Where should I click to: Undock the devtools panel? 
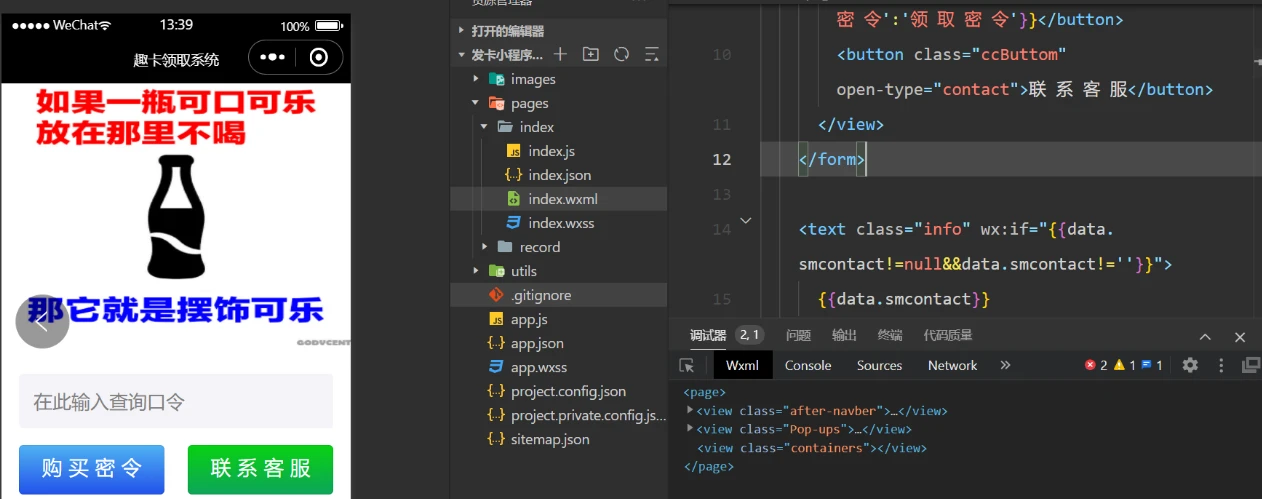[1250, 365]
